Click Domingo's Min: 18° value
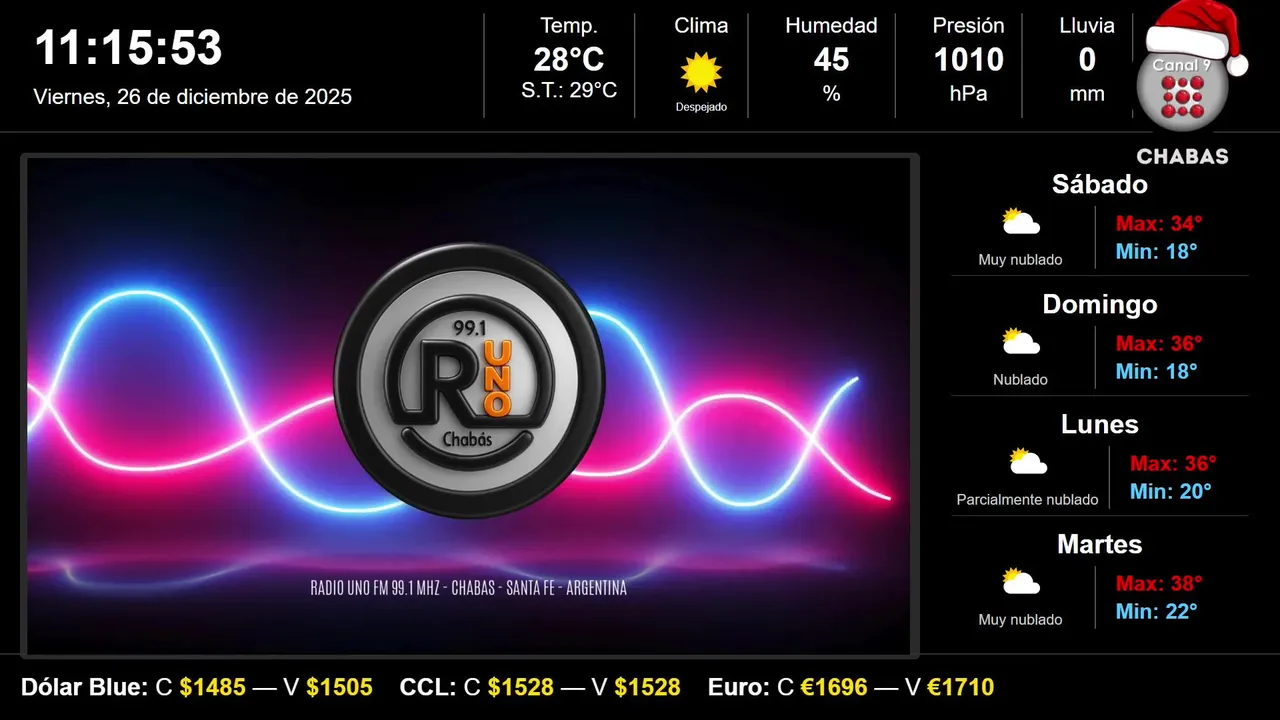Image resolution: width=1280 pixels, height=720 pixels. (1157, 371)
